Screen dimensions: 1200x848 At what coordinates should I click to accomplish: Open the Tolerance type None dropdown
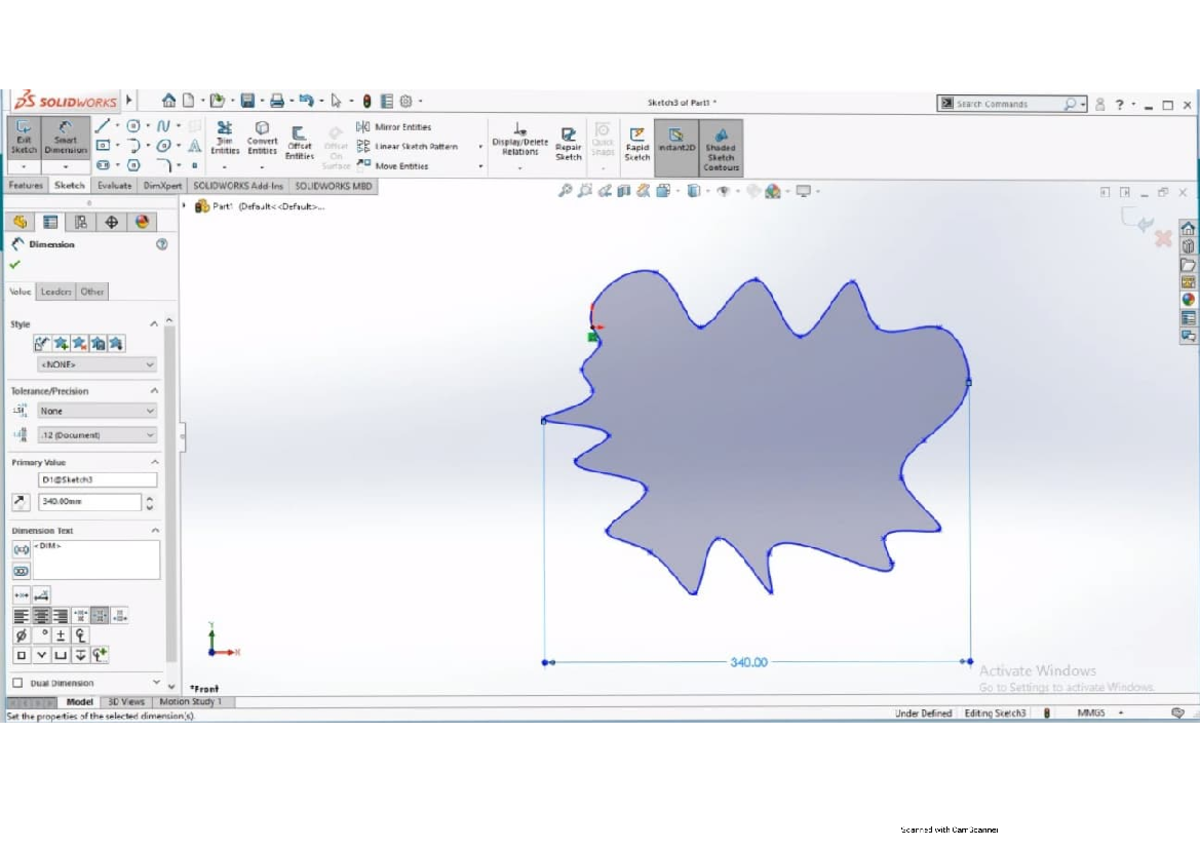(x=97, y=411)
